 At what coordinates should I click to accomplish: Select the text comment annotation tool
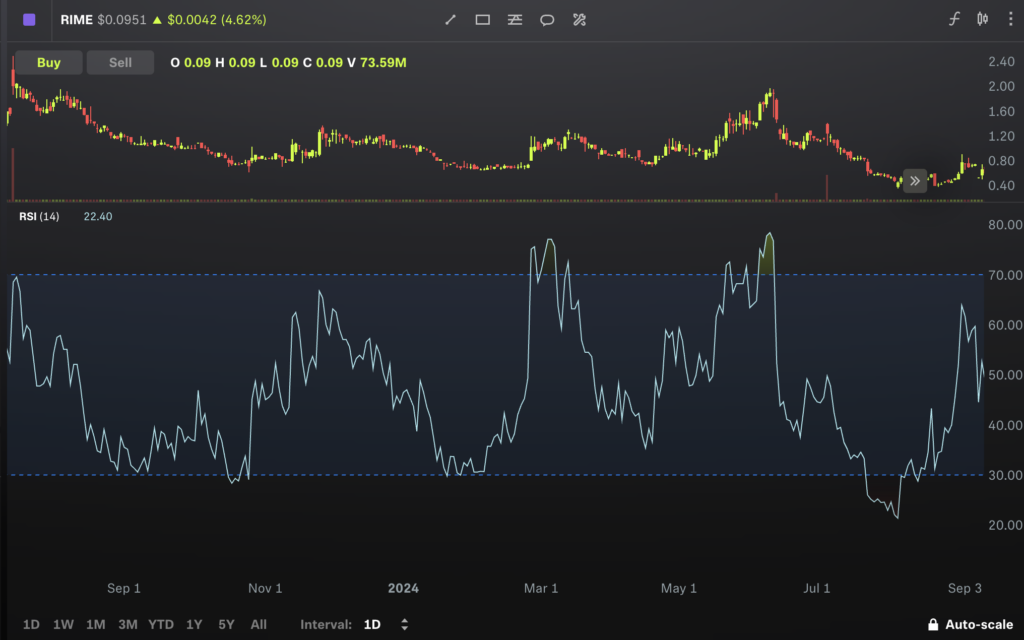tap(547, 19)
